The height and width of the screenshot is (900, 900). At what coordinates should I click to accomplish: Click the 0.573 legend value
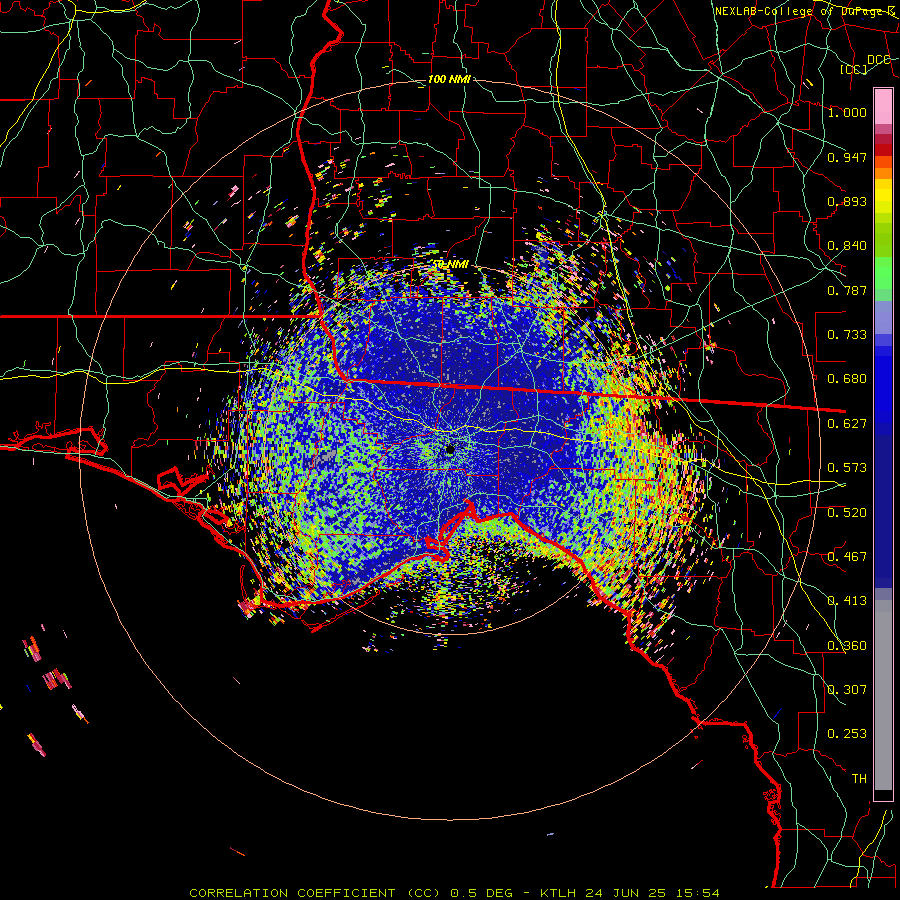[x=847, y=468]
